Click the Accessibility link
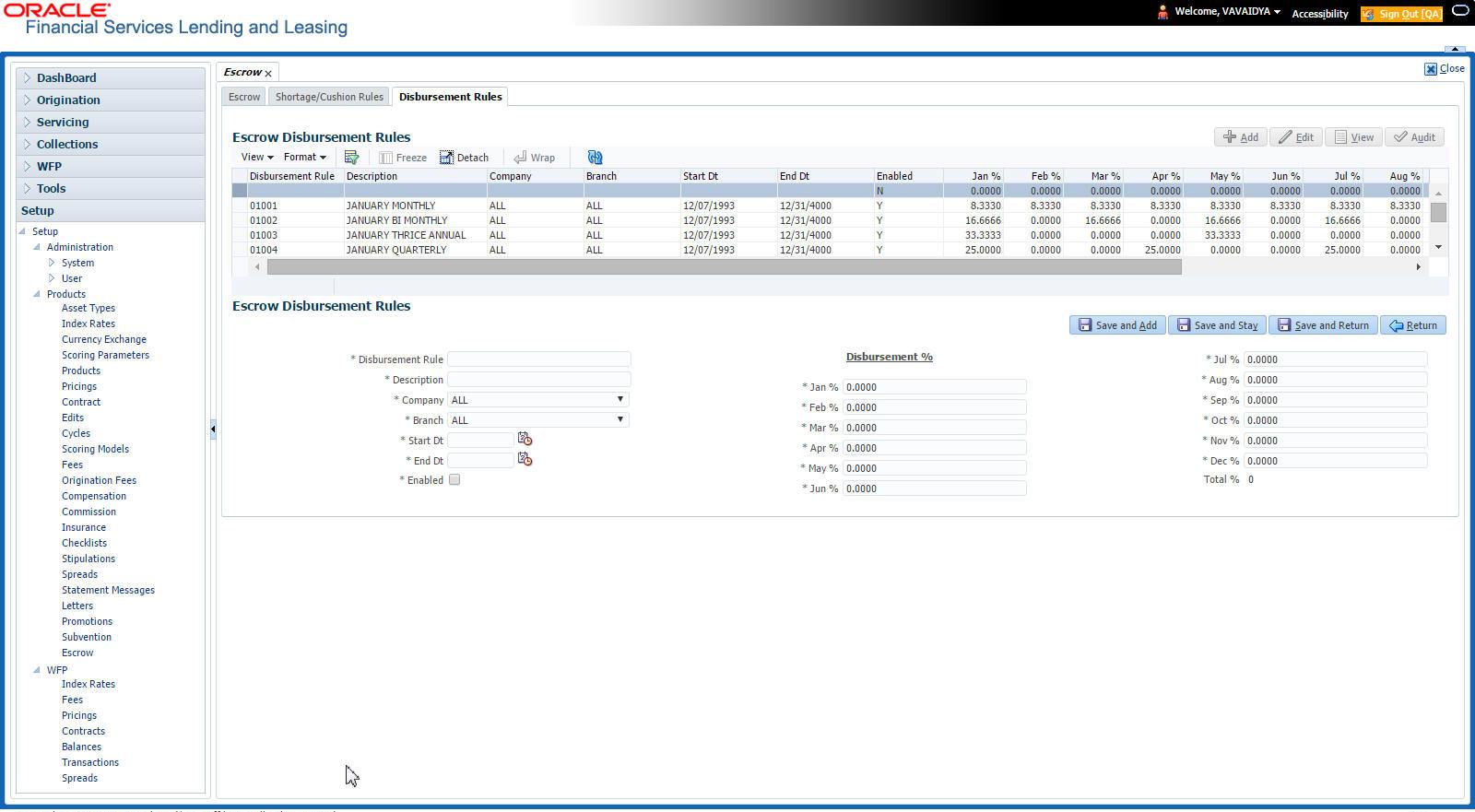1475x812 pixels. tap(1320, 14)
